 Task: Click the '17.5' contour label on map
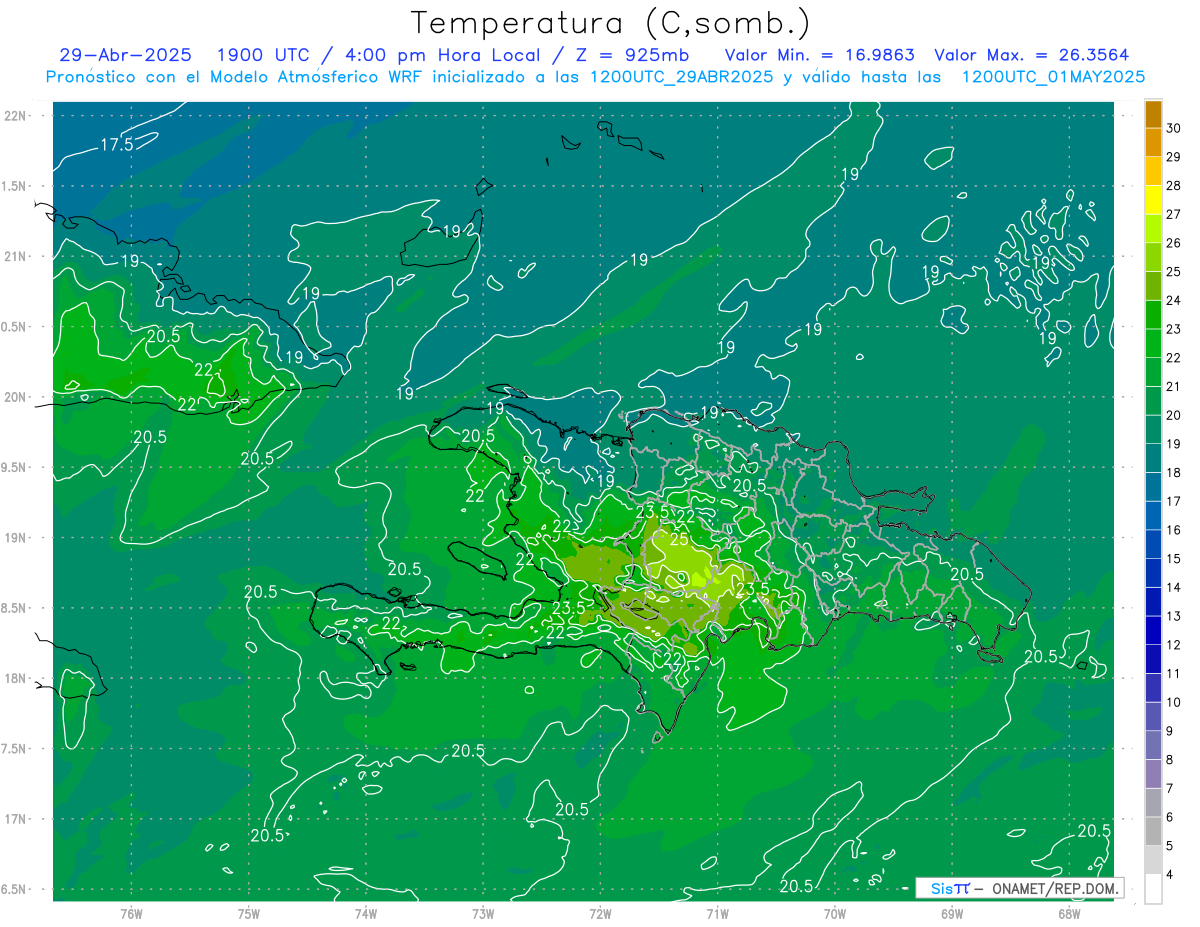[116, 145]
